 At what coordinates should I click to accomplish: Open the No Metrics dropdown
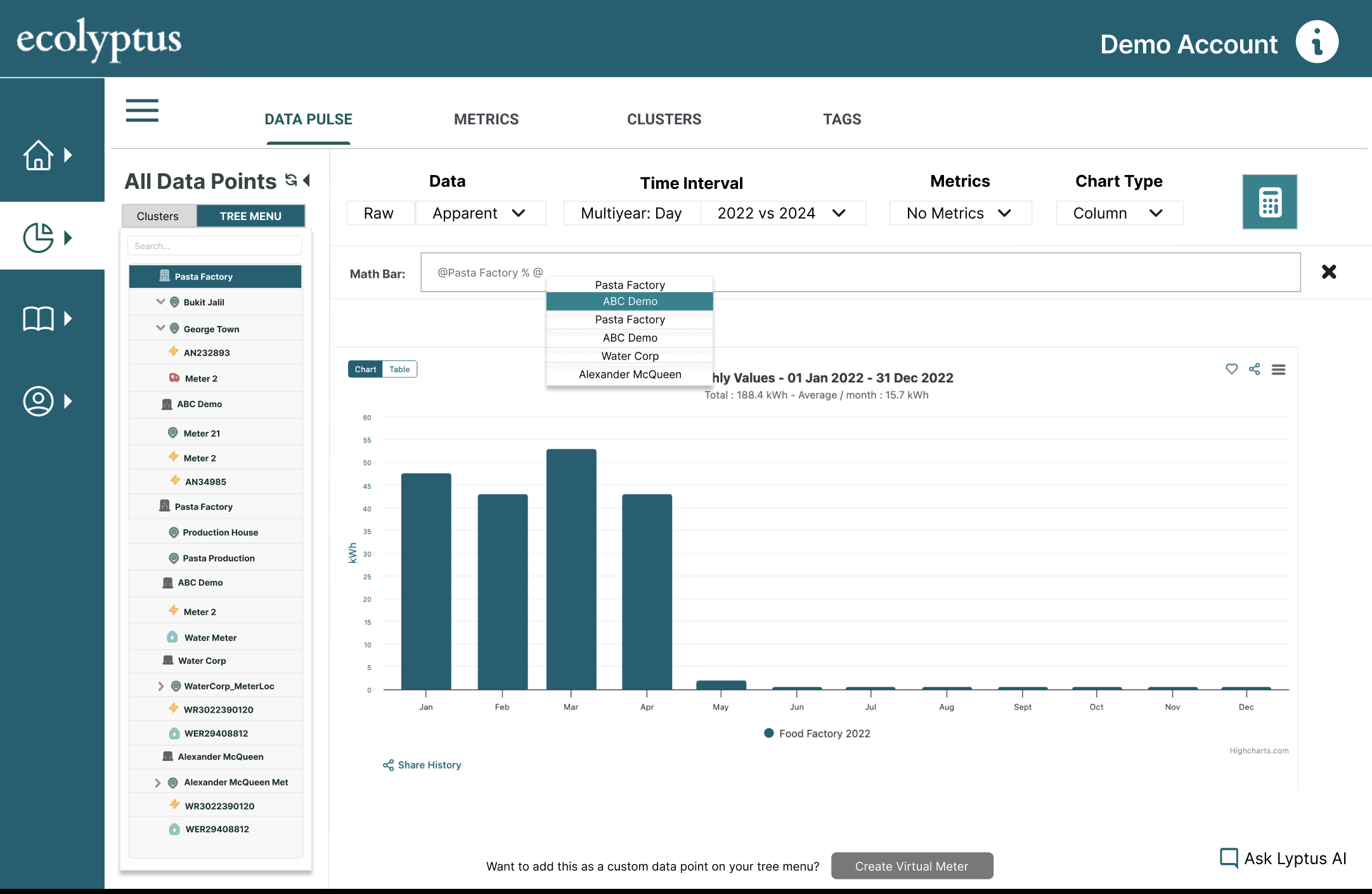click(x=959, y=213)
